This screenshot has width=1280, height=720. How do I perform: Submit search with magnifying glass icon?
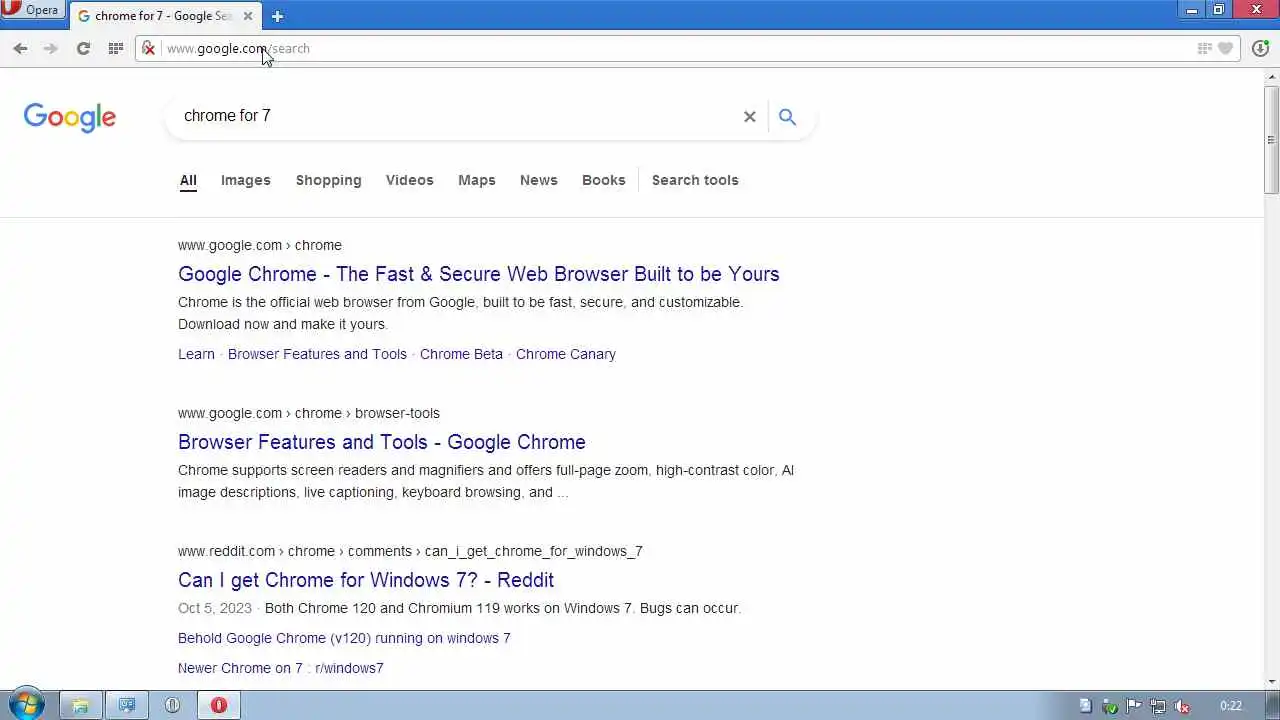788,117
